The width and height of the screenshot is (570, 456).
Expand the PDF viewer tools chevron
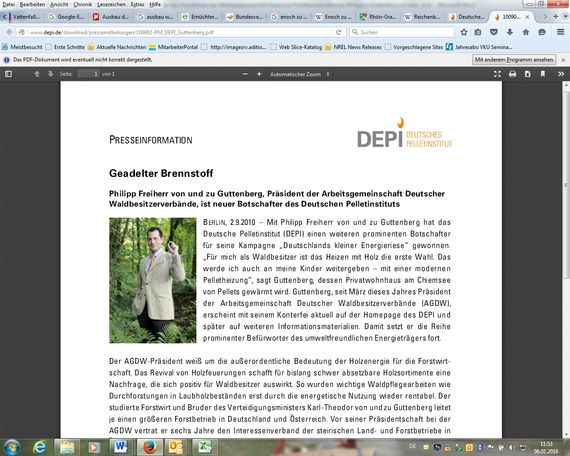click(x=561, y=74)
